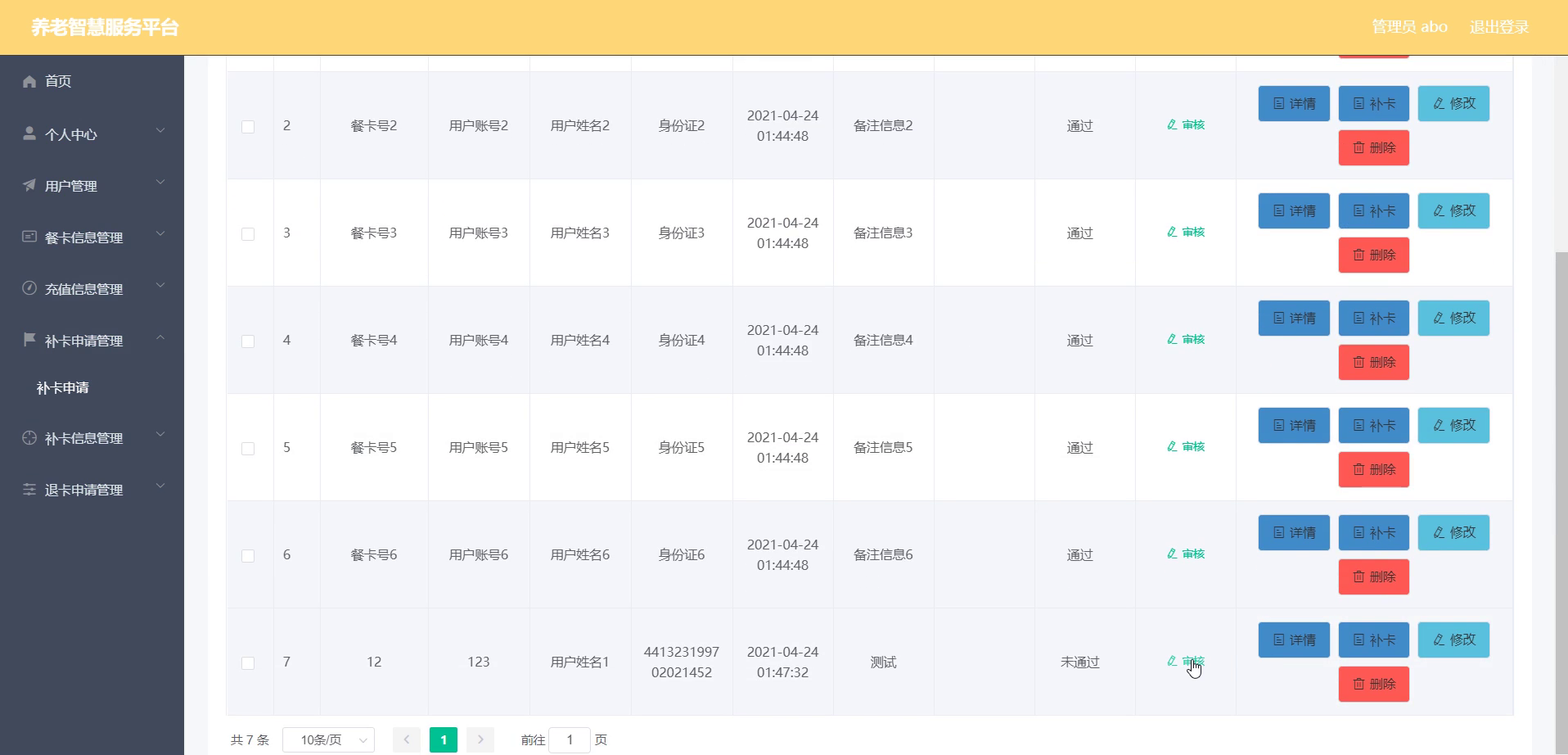Expand 充值信息管理 menu chevron
1568x755 pixels.
pyautogui.click(x=160, y=285)
